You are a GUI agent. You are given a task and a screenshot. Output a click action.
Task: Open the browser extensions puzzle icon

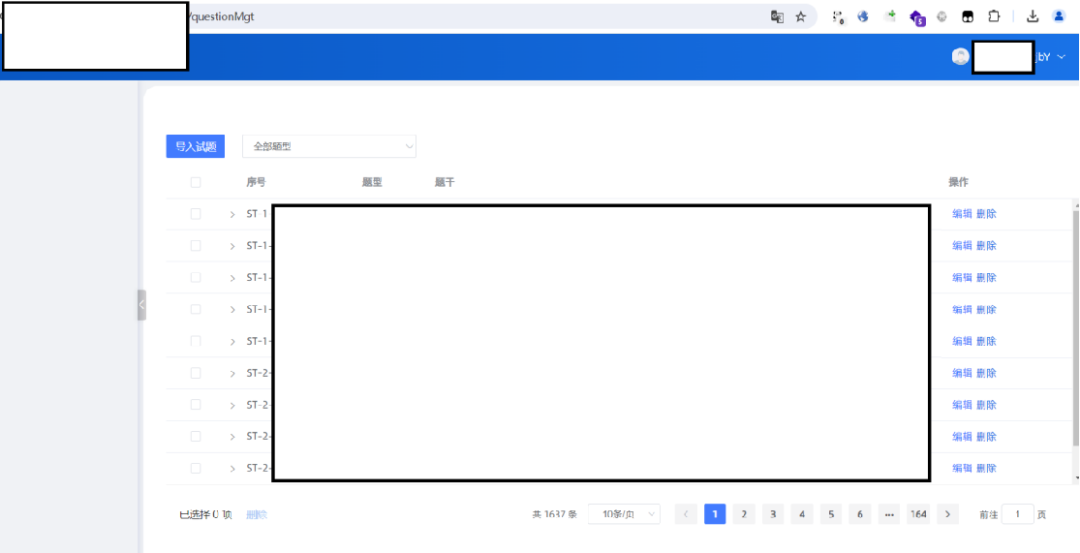tap(994, 17)
